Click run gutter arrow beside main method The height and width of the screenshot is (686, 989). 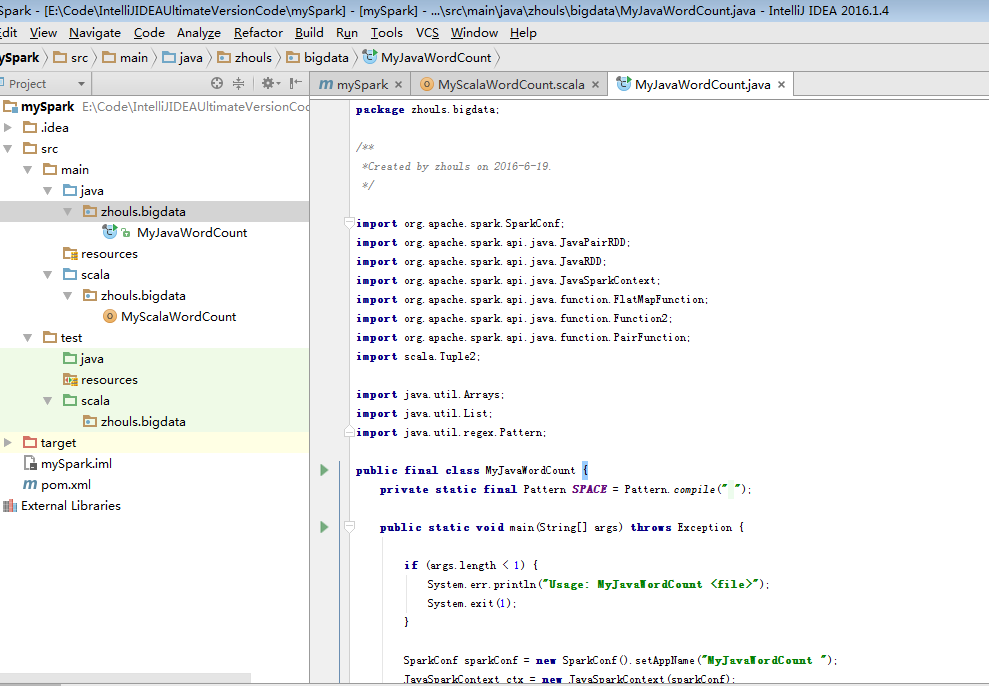pos(324,526)
